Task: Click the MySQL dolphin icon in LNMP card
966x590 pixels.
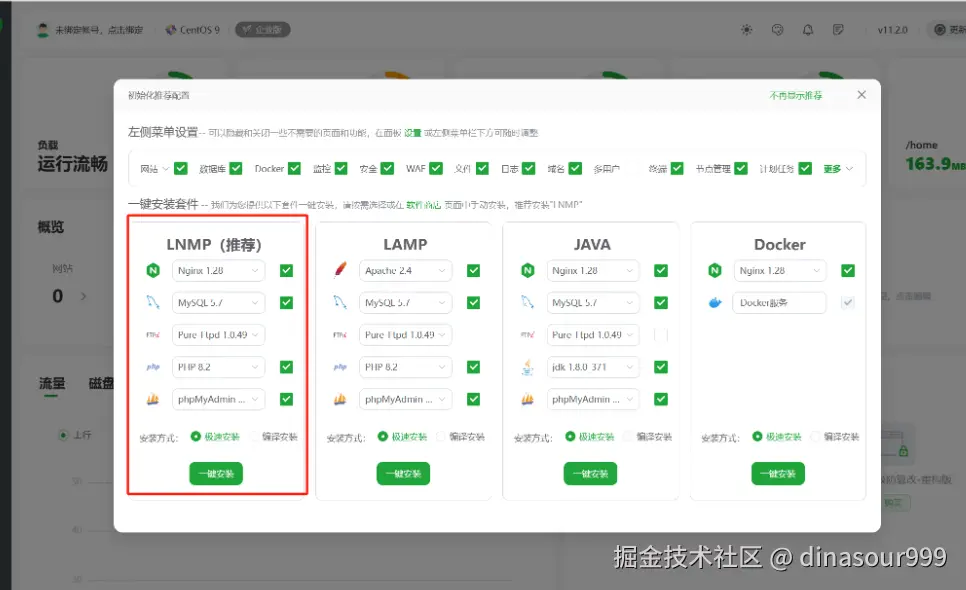Action: pos(153,302)
